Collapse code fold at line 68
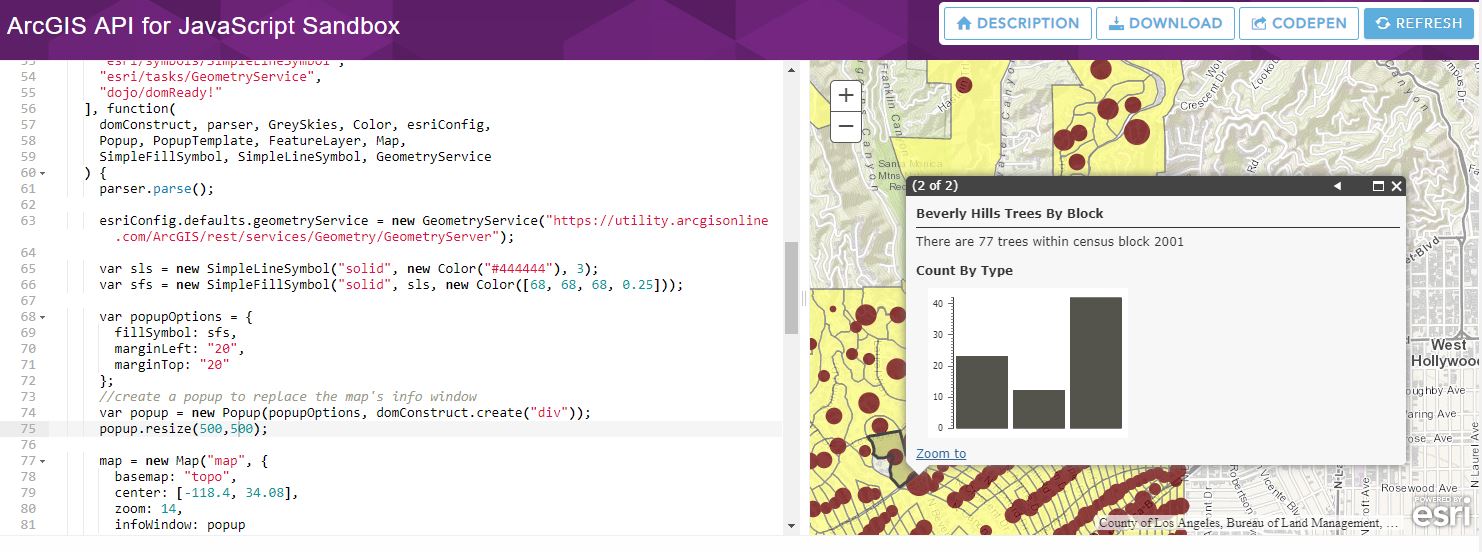This screenshot has width=1482, height=552. tap(42, 317)
